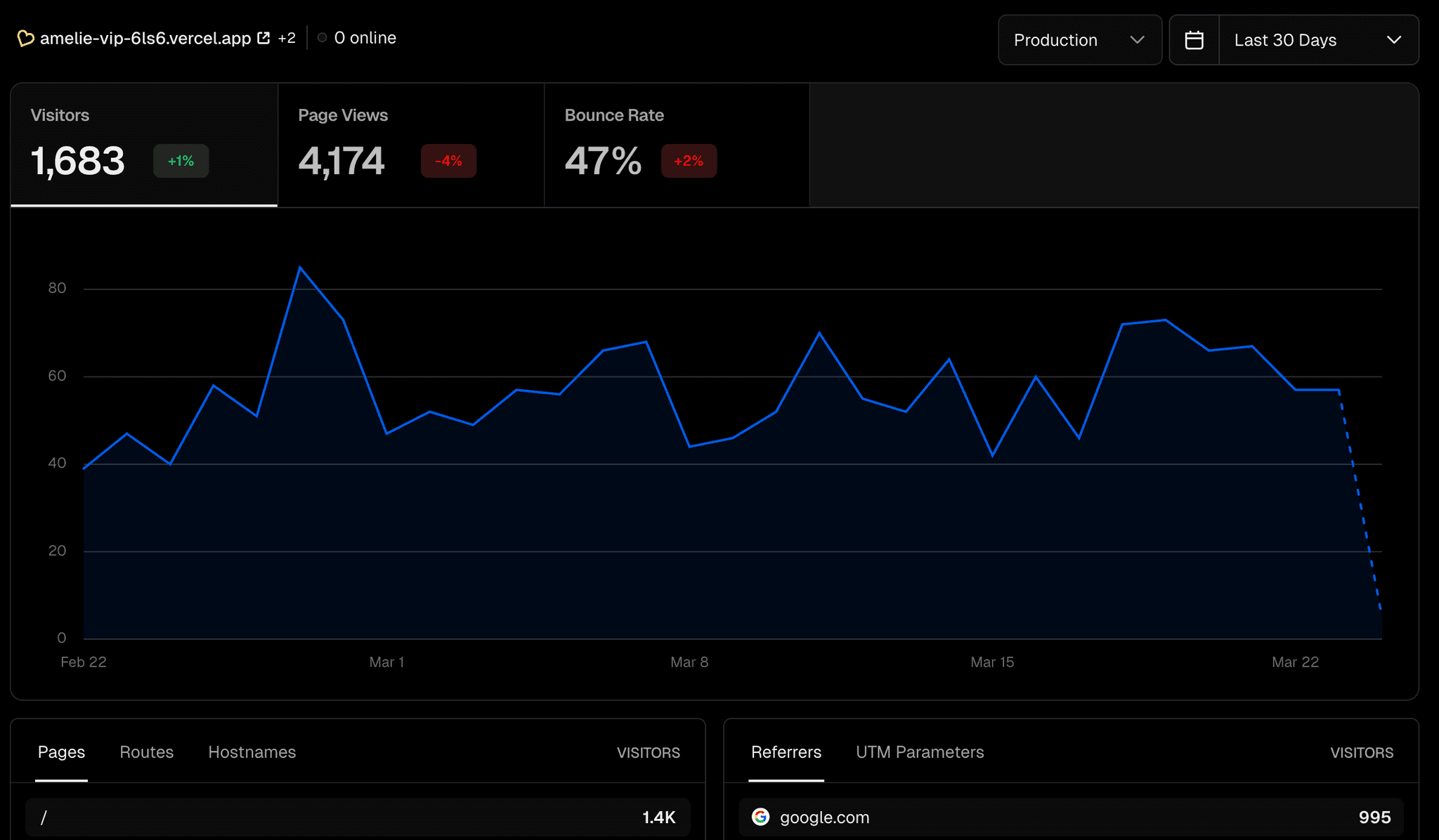Click the Google logo icon in referrers
This screenshot has height=840, width=1439.
click(x=760, y=817)
